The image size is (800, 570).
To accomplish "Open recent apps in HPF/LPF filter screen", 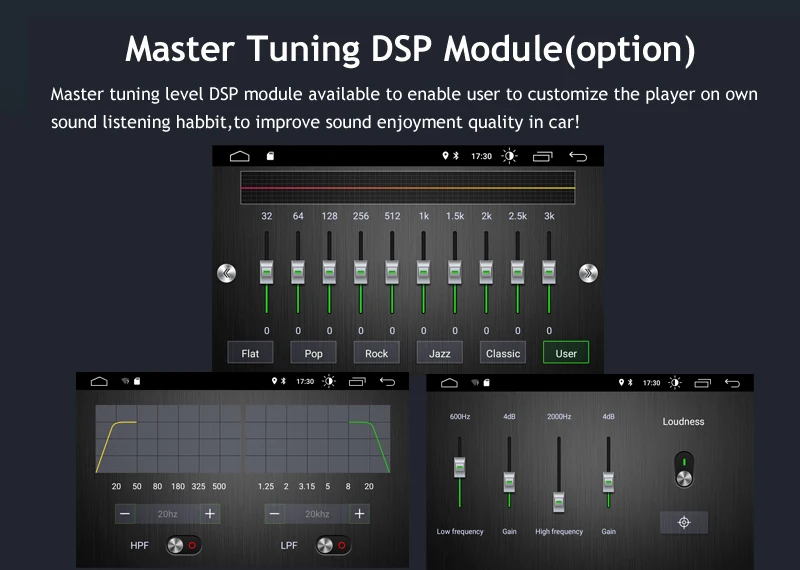I will tap(357, 381).
